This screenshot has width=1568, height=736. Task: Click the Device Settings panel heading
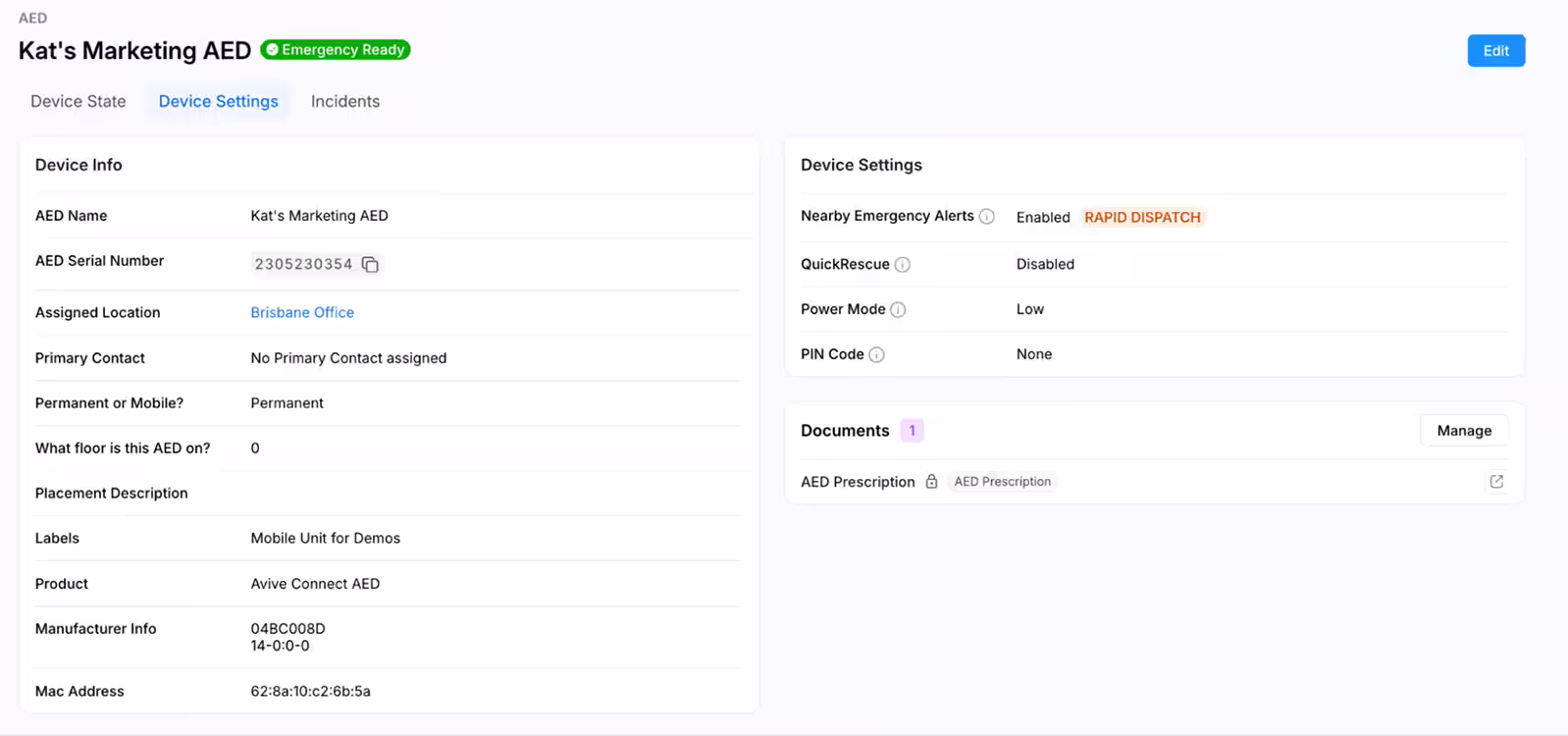(x=862, y=165)
